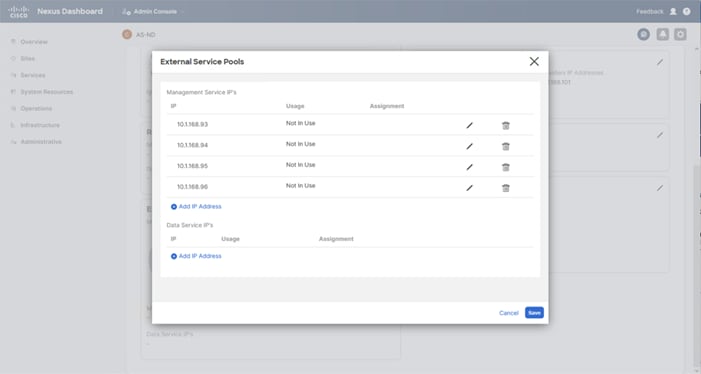Open Administrative in the sidebar

pyautogui.click(x=41, y=142)
